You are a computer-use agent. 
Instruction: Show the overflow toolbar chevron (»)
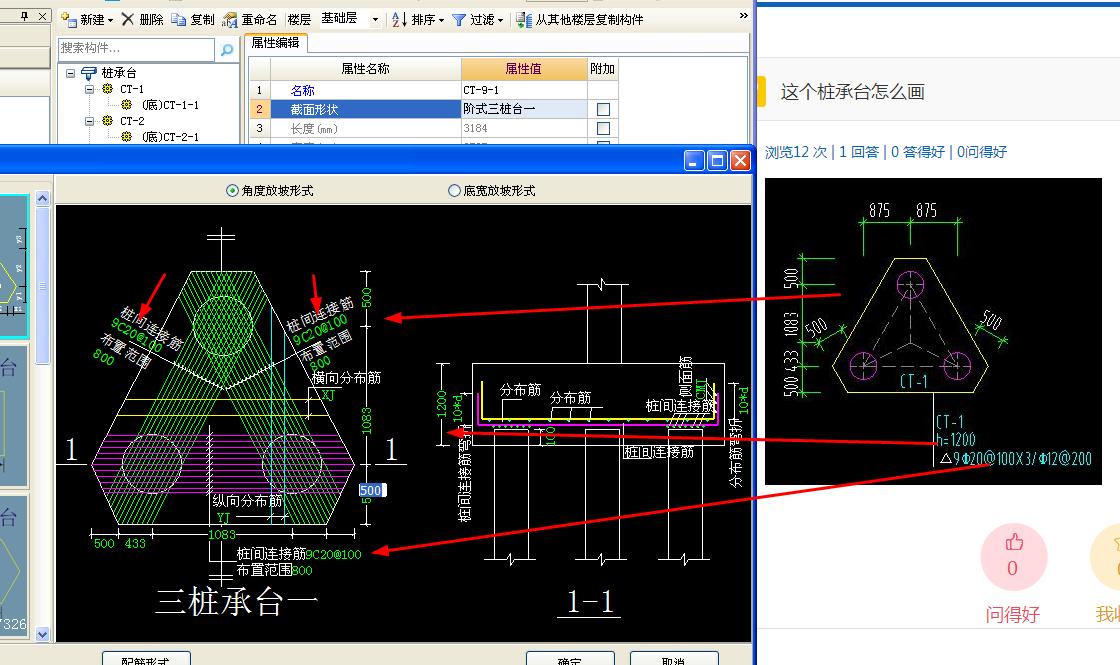coord(744,16)
